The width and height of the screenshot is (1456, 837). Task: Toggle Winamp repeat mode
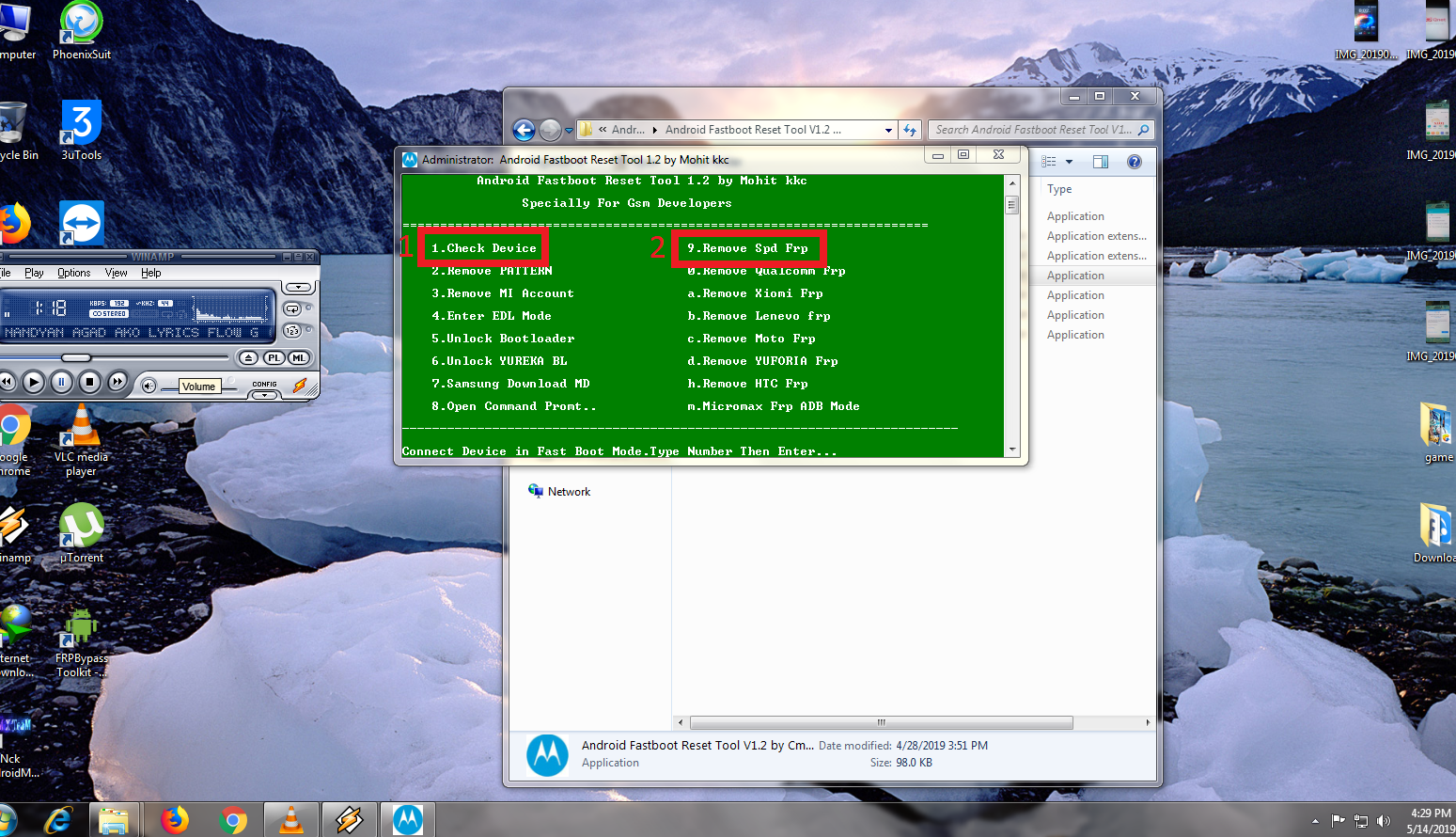tap(292, 308)
